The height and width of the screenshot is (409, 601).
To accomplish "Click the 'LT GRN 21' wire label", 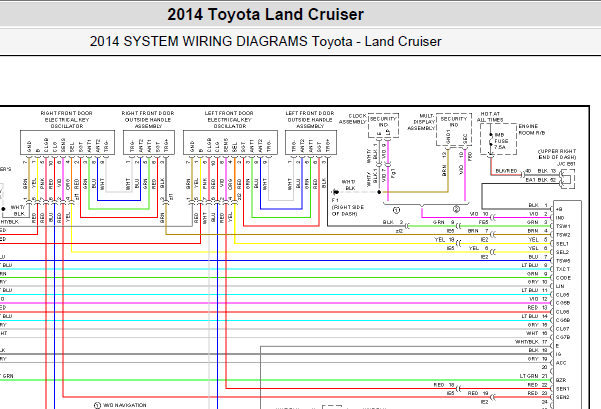I will point(534,376).
